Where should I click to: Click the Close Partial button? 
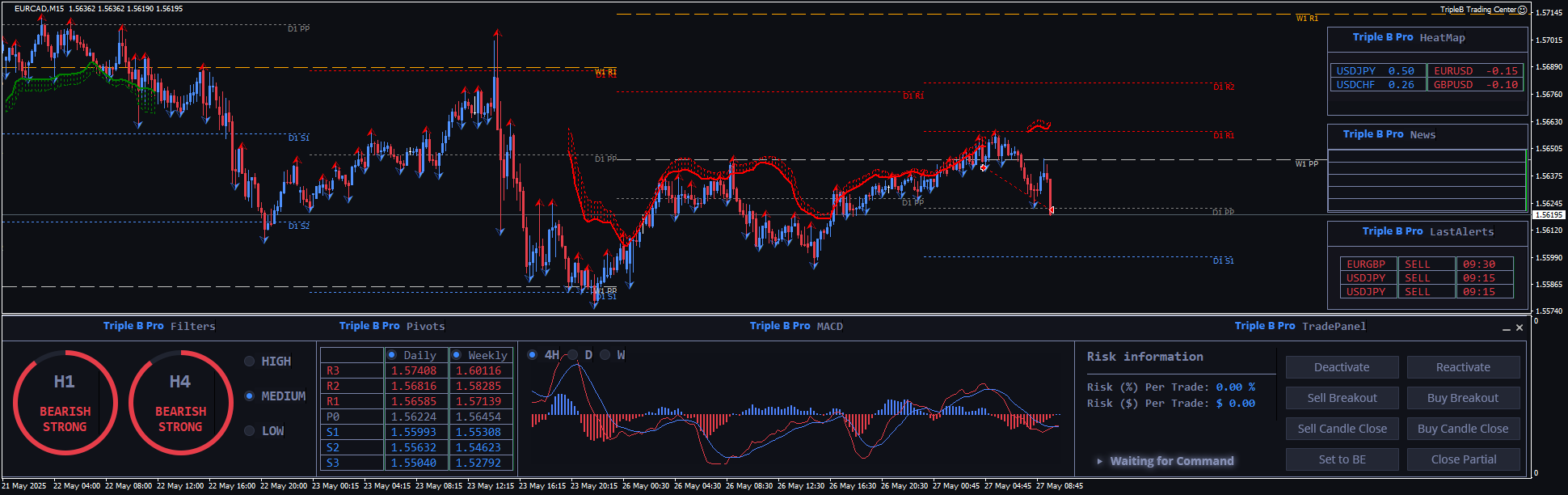point(1463,459)
